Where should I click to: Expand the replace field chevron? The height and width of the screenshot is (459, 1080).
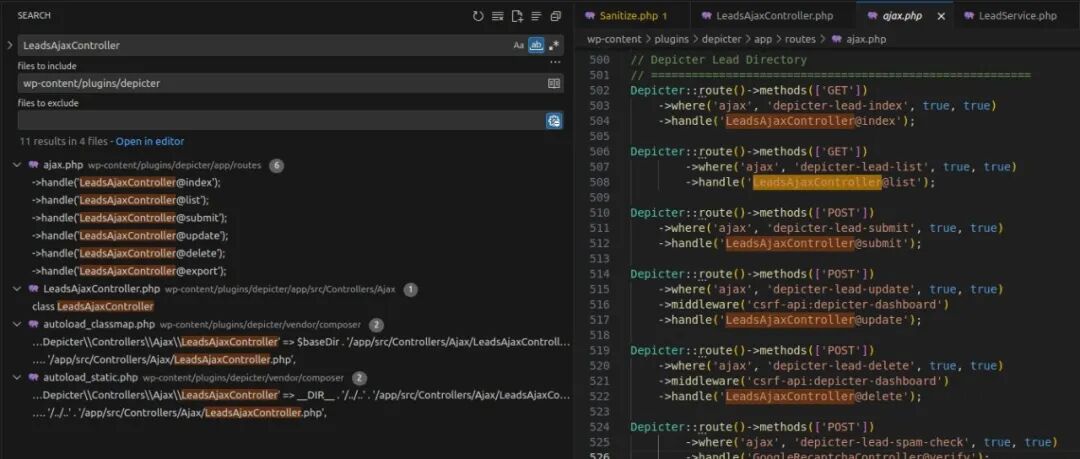pyautogui.click(x=9, y=45)
